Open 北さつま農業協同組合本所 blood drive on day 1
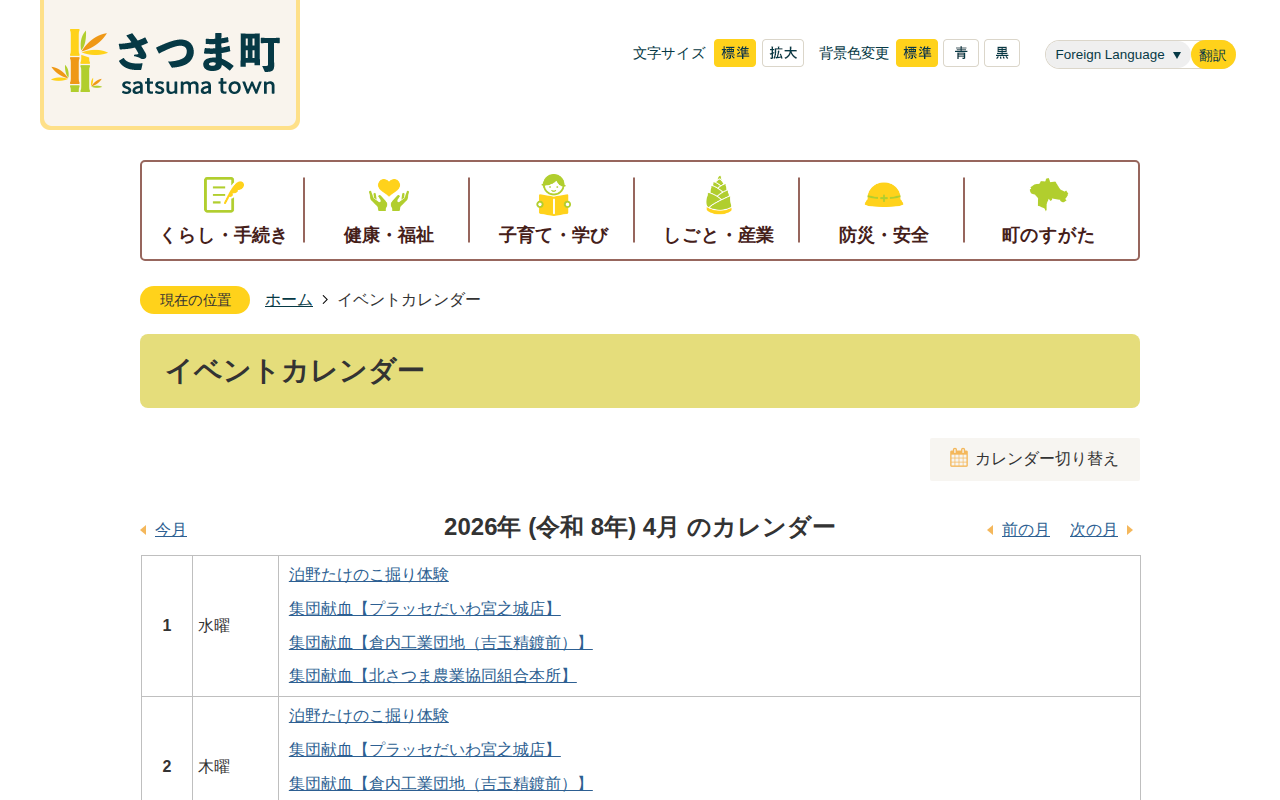 pos(433,676)
